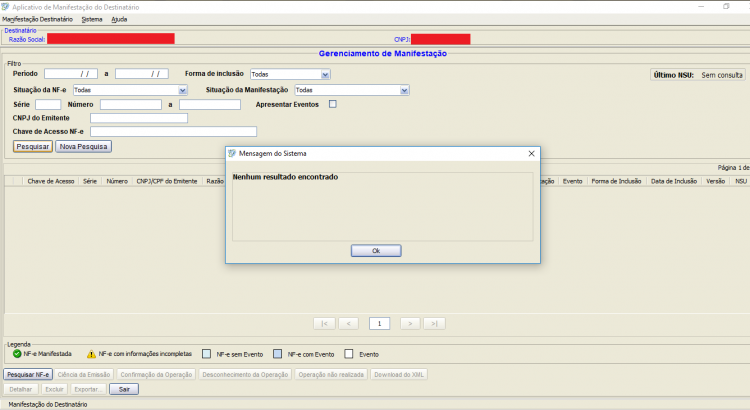Click the Último NSU Sem consulta text
The image size is (750, 410).
698,75
